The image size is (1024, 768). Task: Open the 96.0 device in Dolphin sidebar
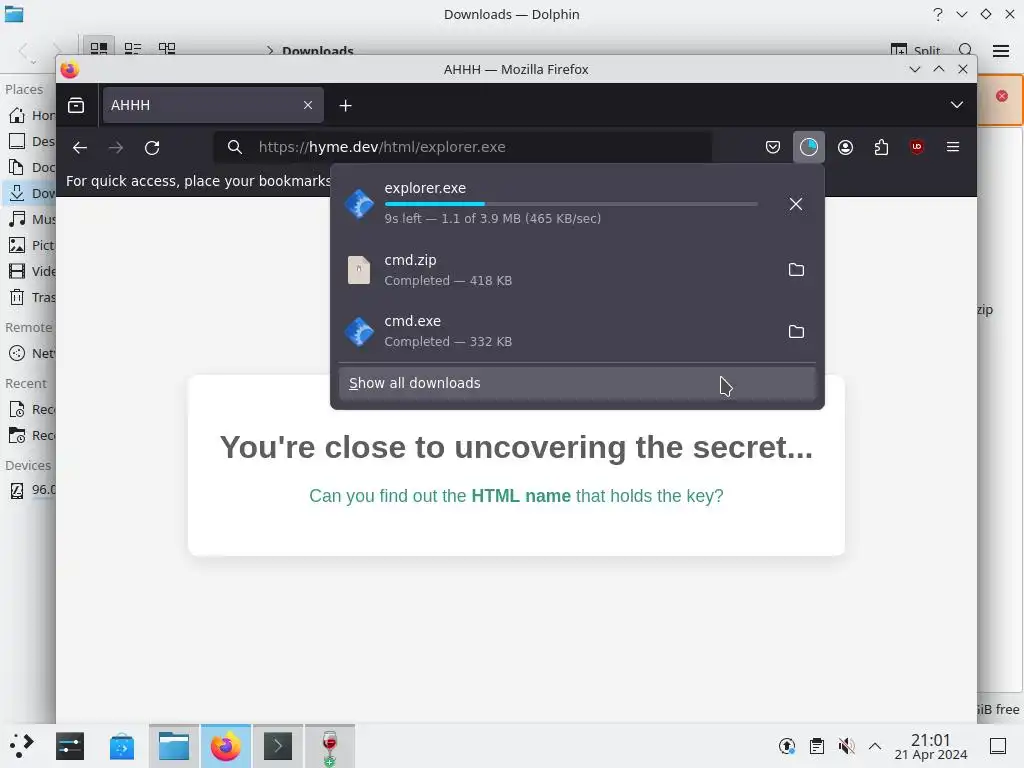(31, 490)
